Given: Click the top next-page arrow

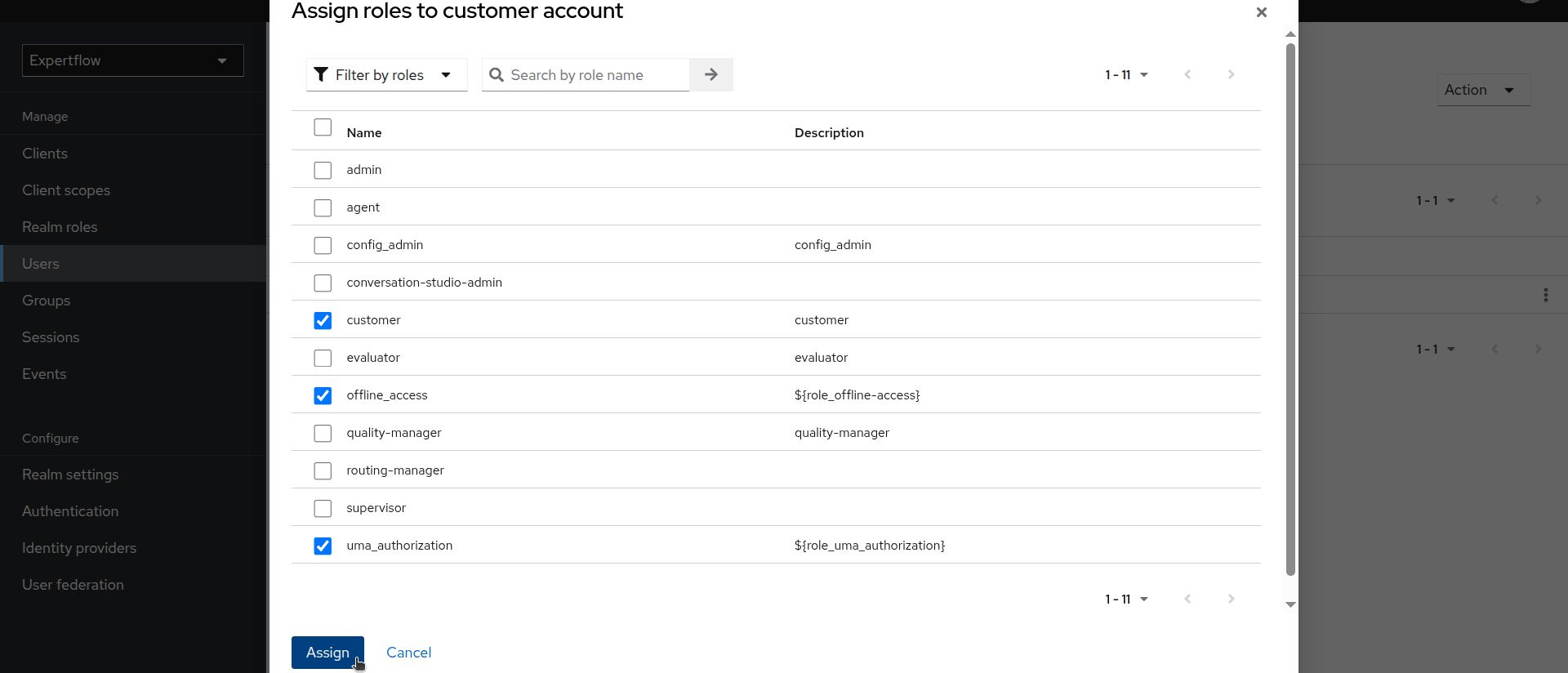Looking at the screenshot, I should (1231, 75).
